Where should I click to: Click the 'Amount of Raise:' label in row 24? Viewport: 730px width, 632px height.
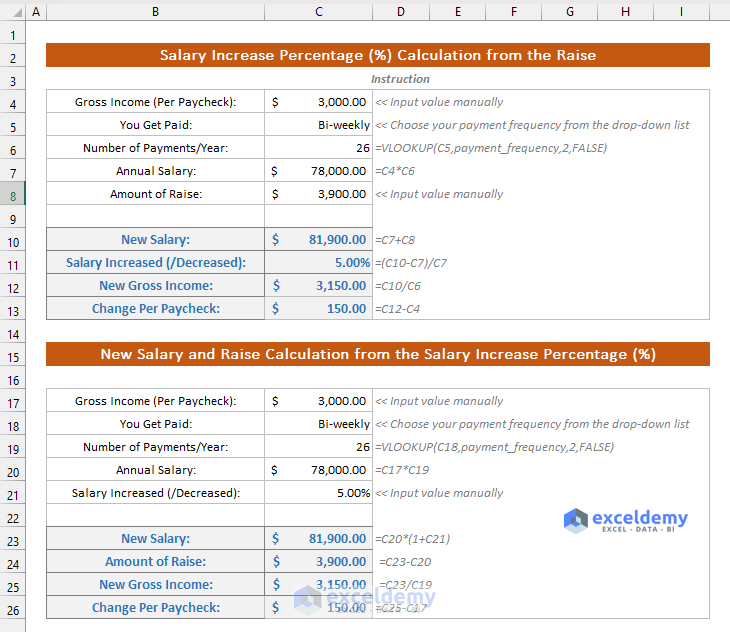(155, 562)
